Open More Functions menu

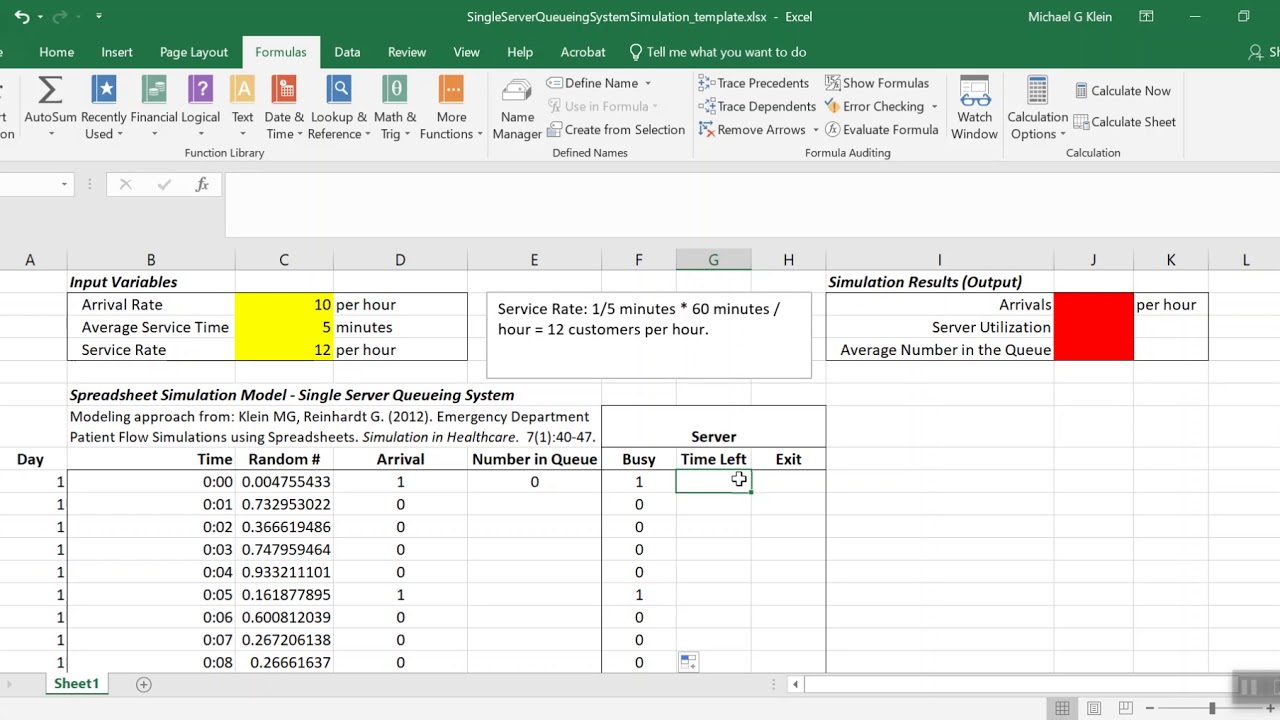(451, 108)
